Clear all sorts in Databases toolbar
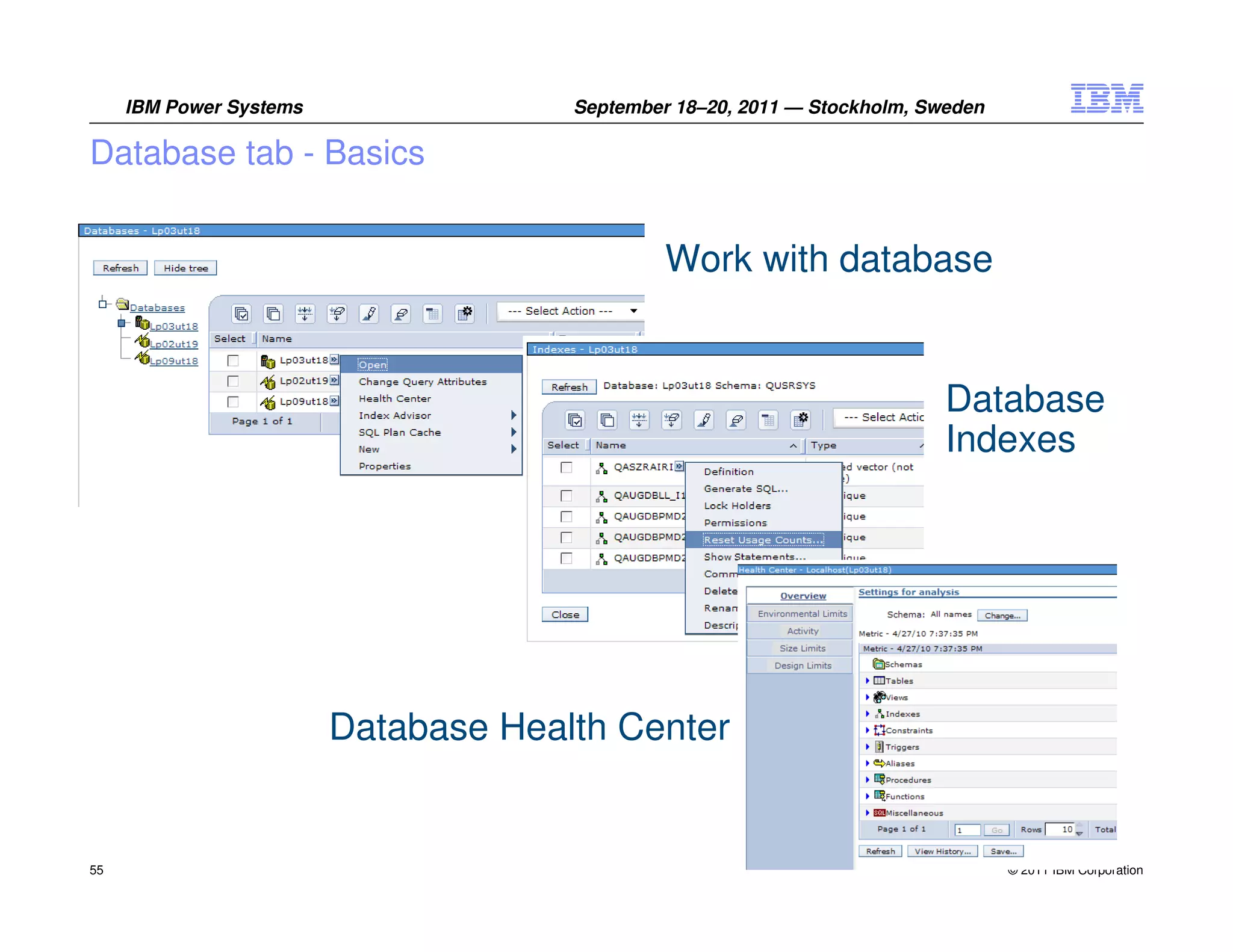 coord(401,314)
